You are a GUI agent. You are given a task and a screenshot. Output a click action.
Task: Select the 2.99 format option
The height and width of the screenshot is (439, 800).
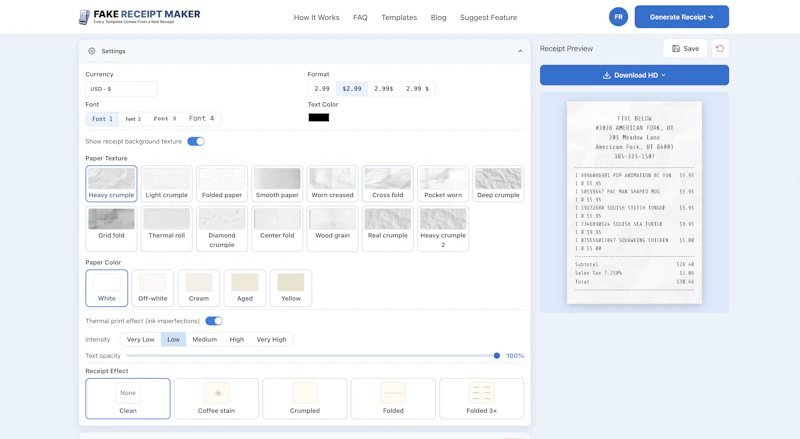(322, 89)
